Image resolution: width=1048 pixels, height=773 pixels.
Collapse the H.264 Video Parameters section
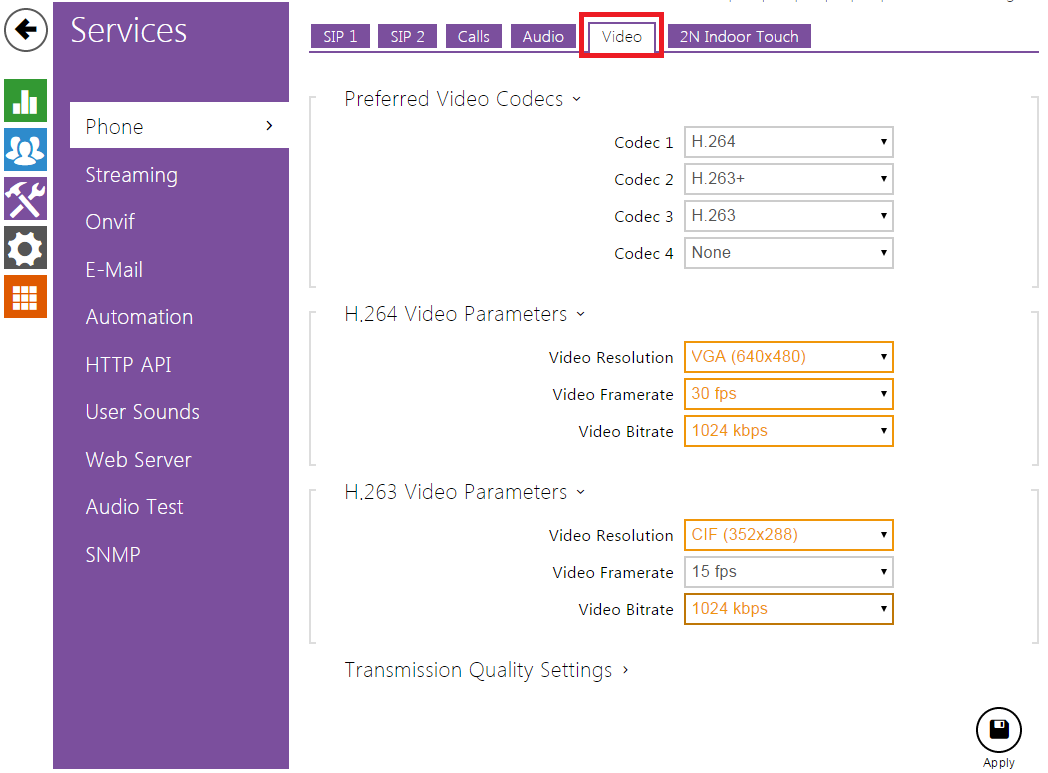tap(464, 314)
